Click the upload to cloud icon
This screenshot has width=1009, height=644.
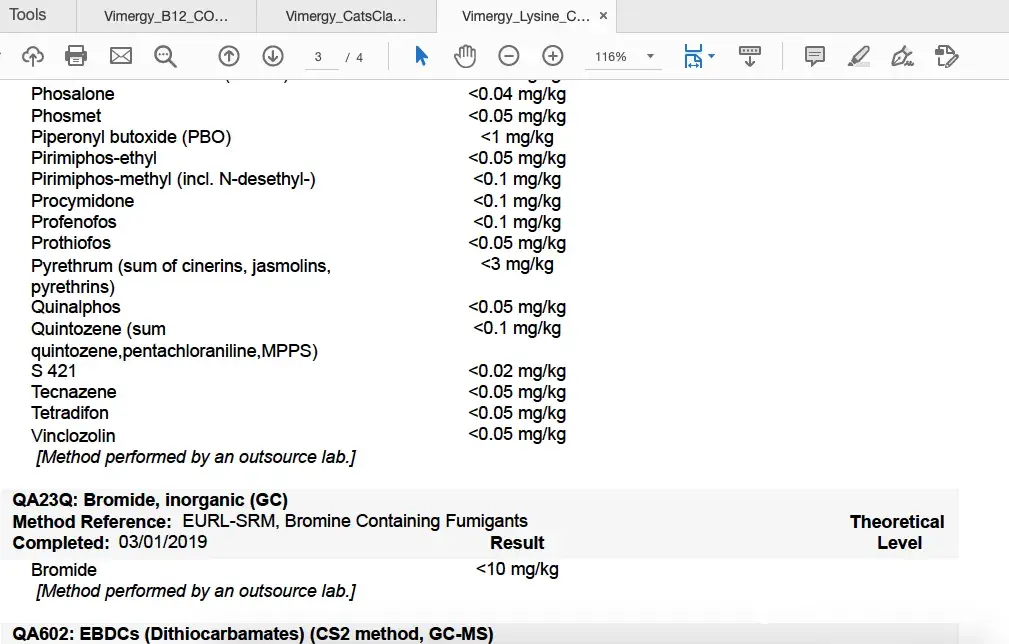tap(33, 56)
